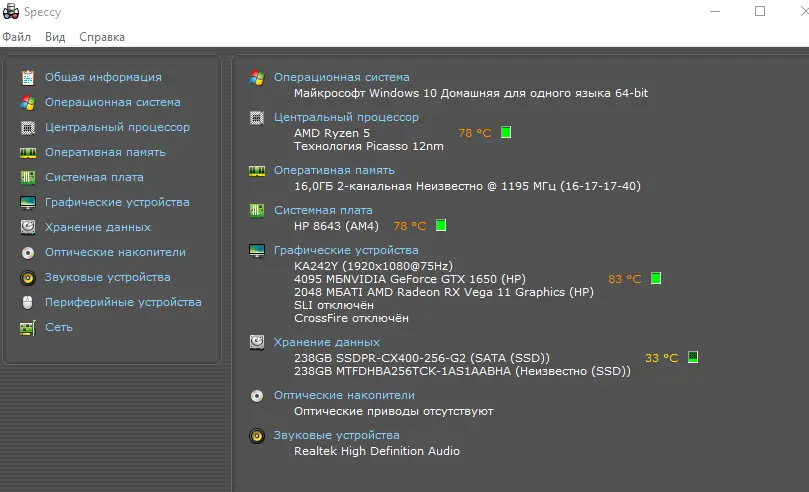Maximize the Speccy window
Screen dimensions: 809x492
[760, 11]
